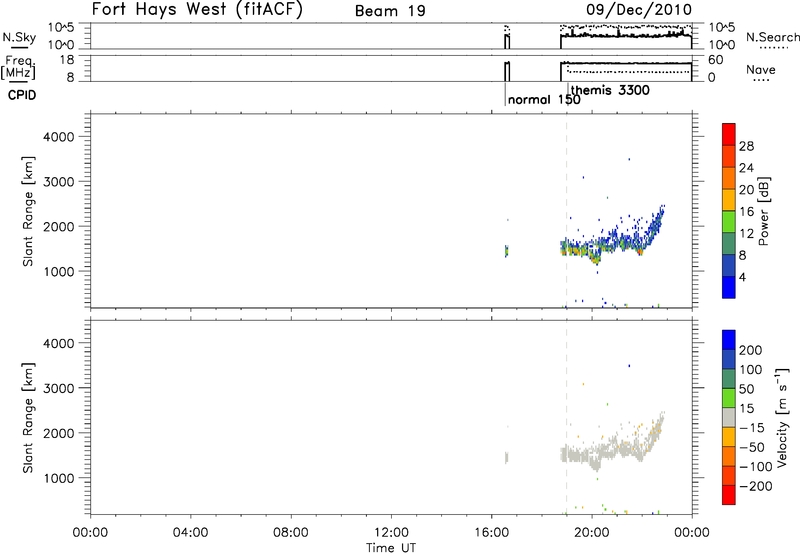This screenshot has width=800, height=554.
Task: Select the N.Sky legend label
Action: pyautogui.click(x=19, y=37)
